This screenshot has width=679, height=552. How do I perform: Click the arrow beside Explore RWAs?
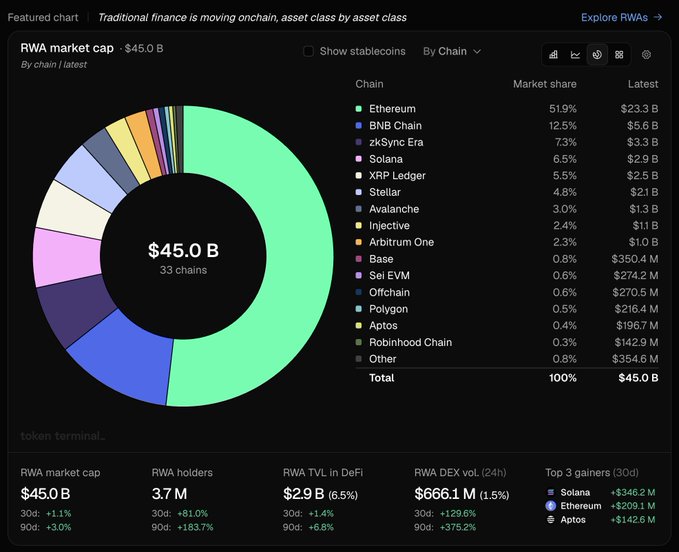[658, 17]
